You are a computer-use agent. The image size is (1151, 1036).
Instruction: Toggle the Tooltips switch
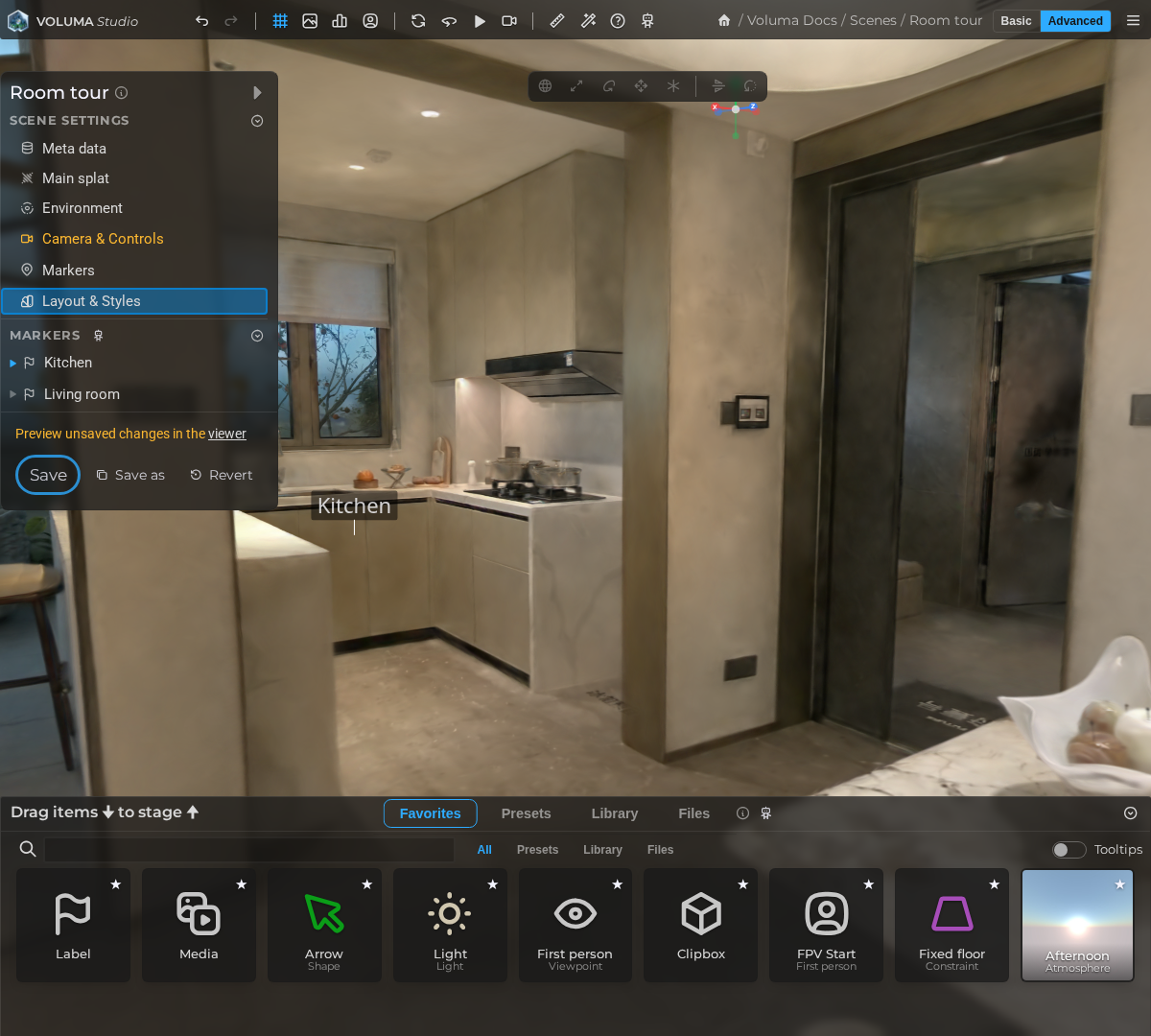tap(1069, 849)
